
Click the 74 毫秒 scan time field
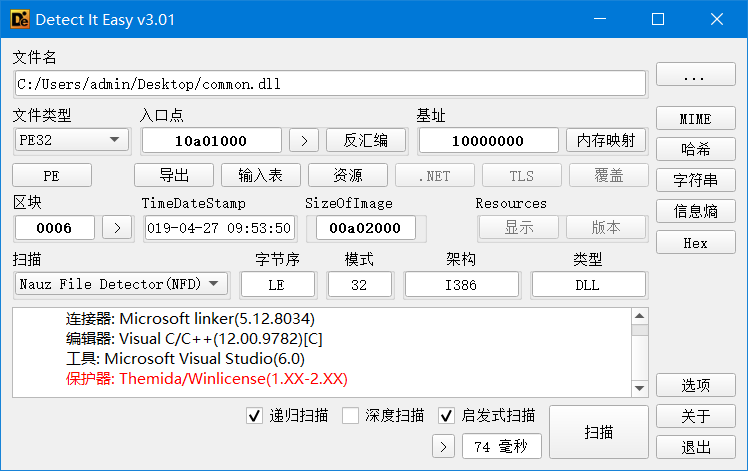[x=501, y=447]
